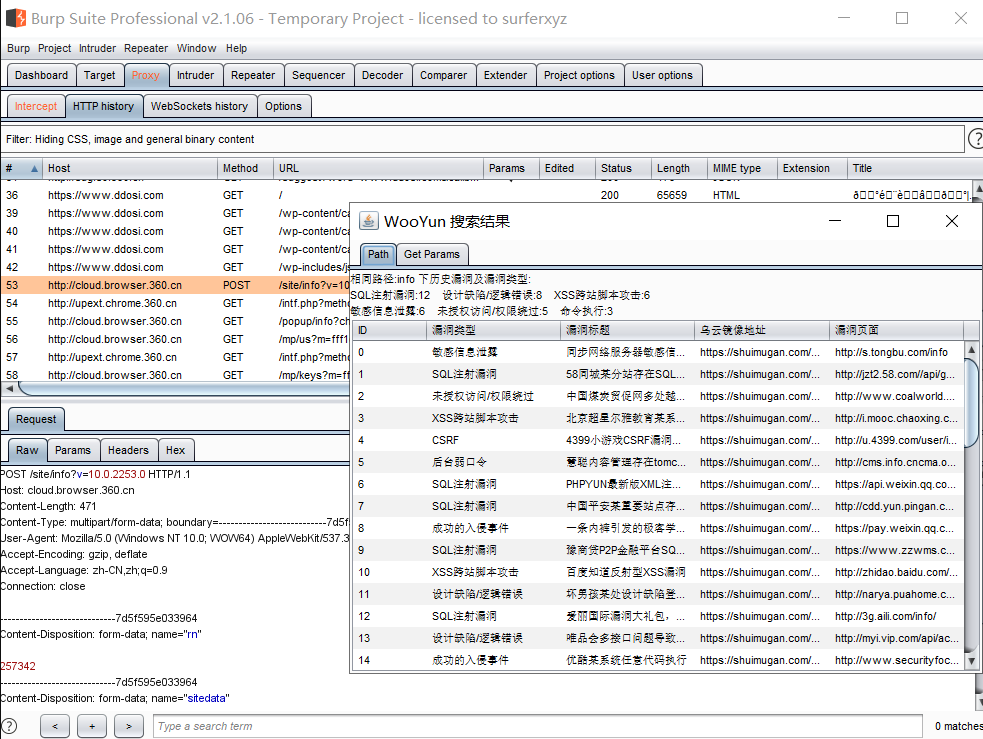
Task: Click WooYun title cell 优酷某系统任意代码执行
Action: (626, 660)
